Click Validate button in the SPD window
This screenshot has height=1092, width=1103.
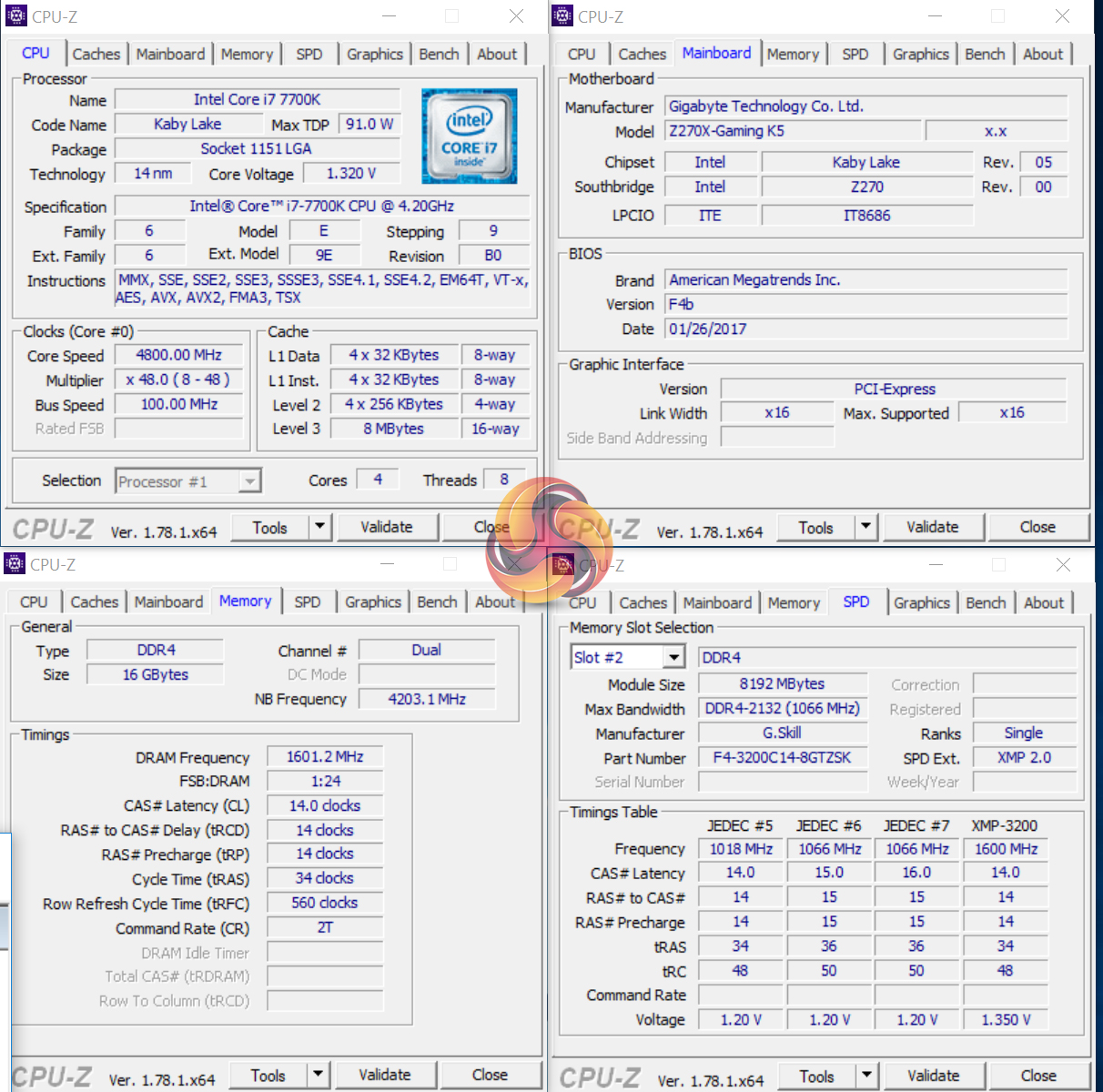point(934,1076)
